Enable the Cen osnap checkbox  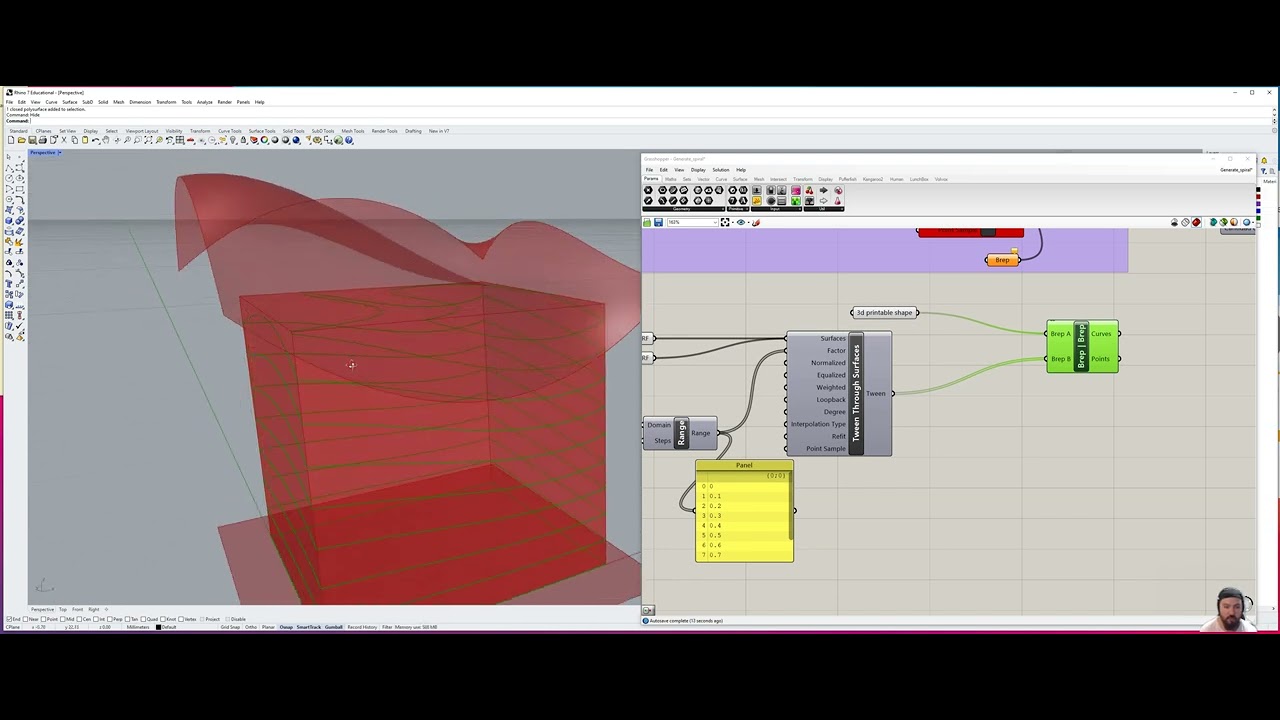79,619
